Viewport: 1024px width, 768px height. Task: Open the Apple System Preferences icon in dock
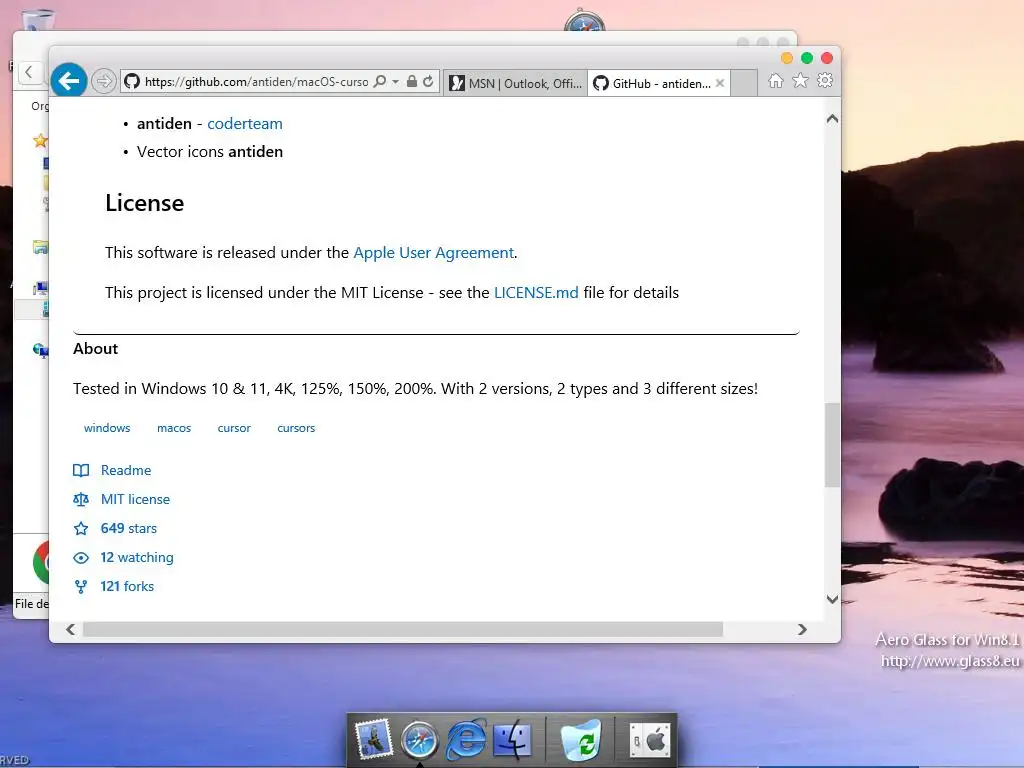pyautogui.click(x=650, y=740)
